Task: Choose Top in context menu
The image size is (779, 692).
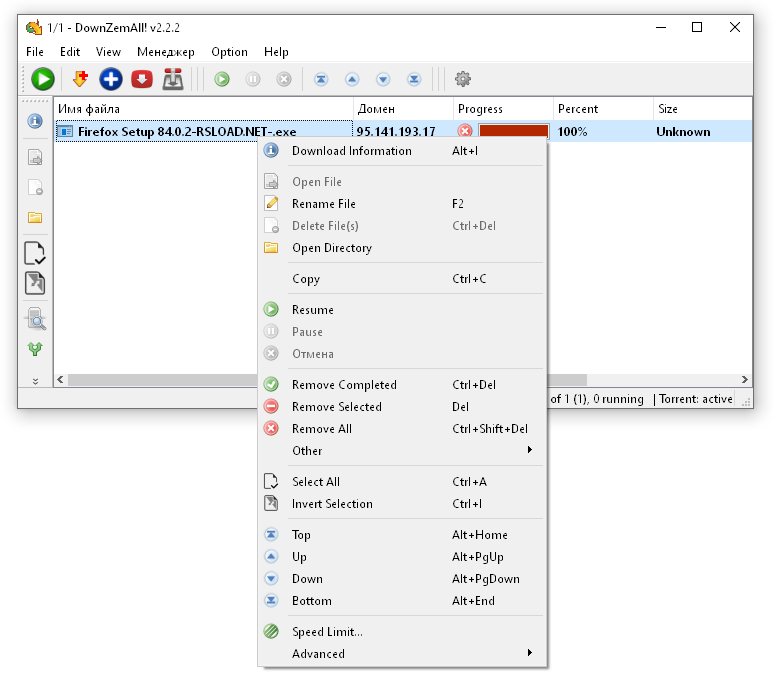Action: [402, 534]
